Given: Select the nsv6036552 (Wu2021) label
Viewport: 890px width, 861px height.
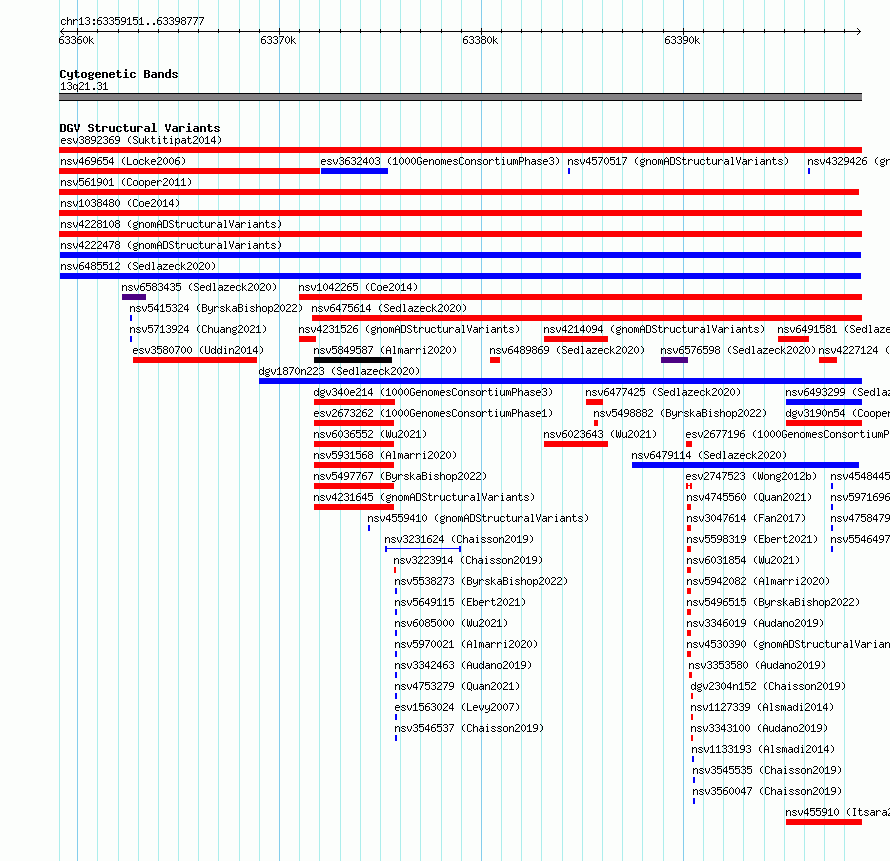Looking at the screenshot, I should [370, 434].
